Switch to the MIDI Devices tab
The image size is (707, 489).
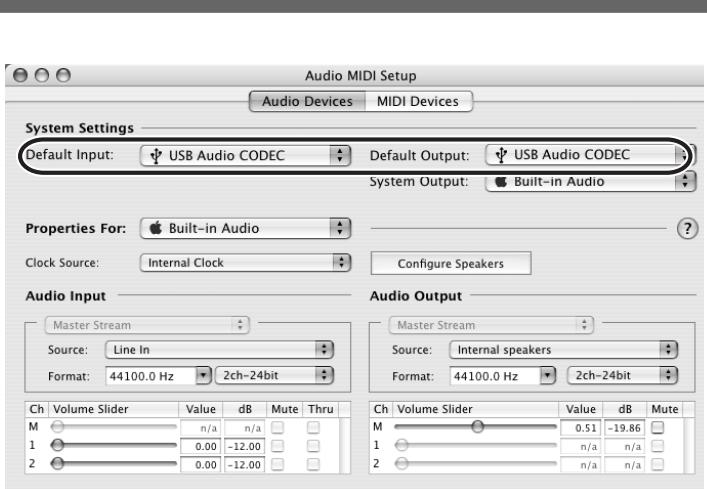click(x=418, y=101)
